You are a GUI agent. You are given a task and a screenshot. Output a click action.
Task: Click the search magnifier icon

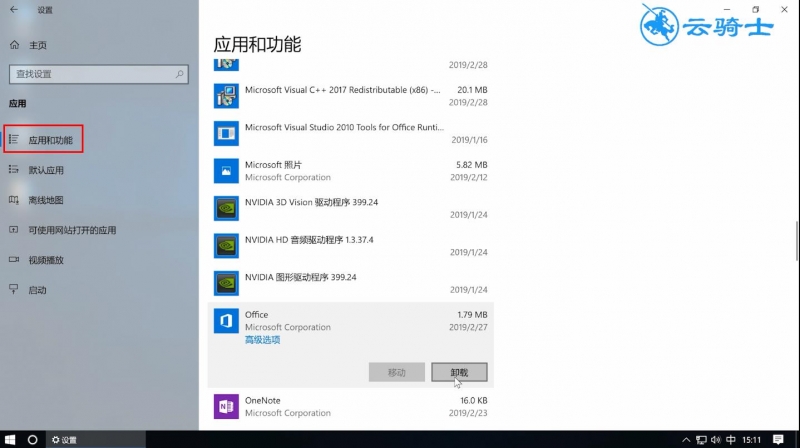click(180, 74)
